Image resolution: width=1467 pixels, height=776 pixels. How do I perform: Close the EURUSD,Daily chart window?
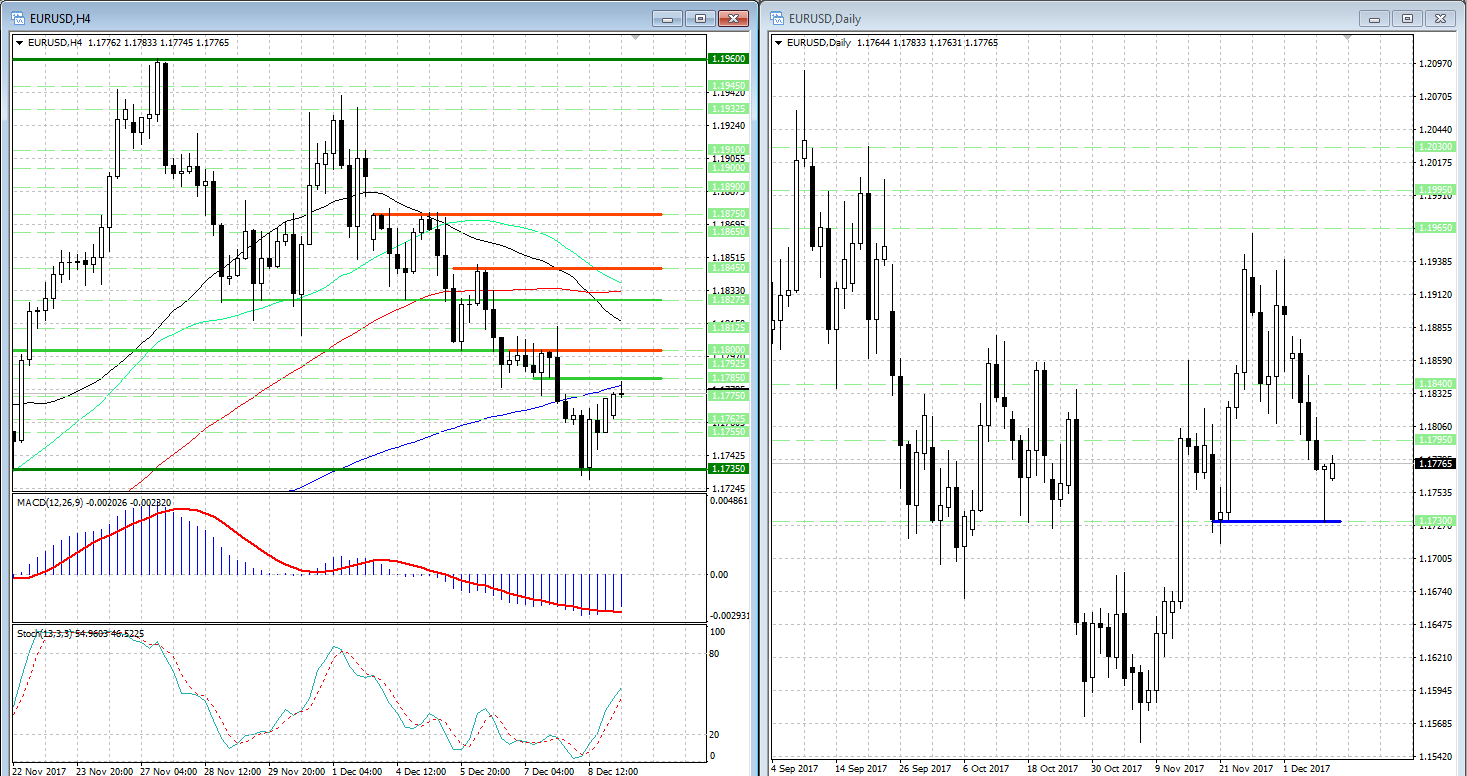click(1442, 18)
